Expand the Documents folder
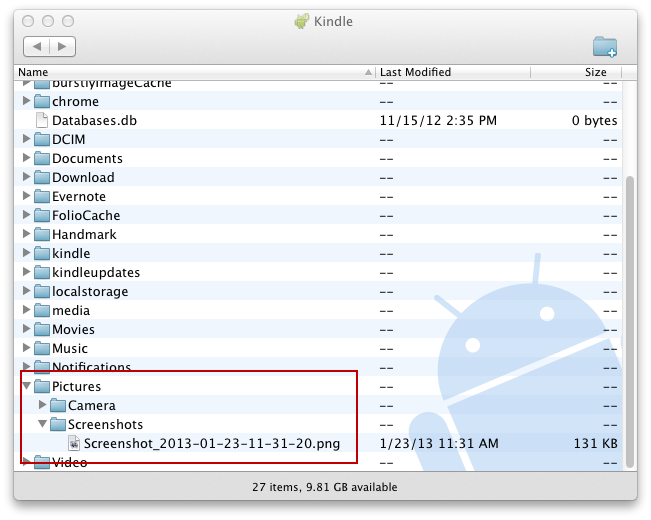The image size is (651, 520). pyautogui.click(x=26, y=158)
